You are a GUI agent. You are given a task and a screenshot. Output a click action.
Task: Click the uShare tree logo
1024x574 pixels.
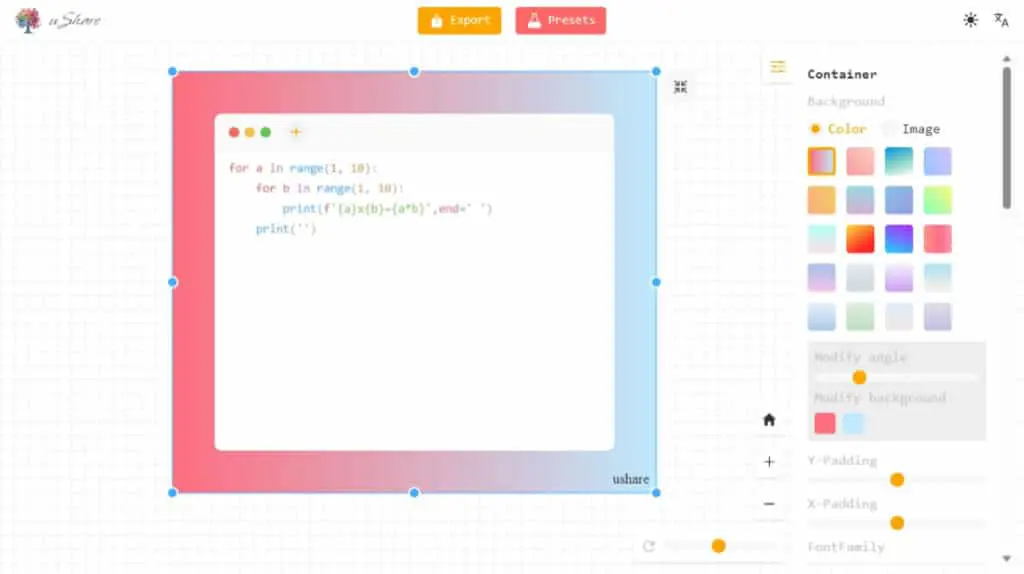click(x=27, y=20)
